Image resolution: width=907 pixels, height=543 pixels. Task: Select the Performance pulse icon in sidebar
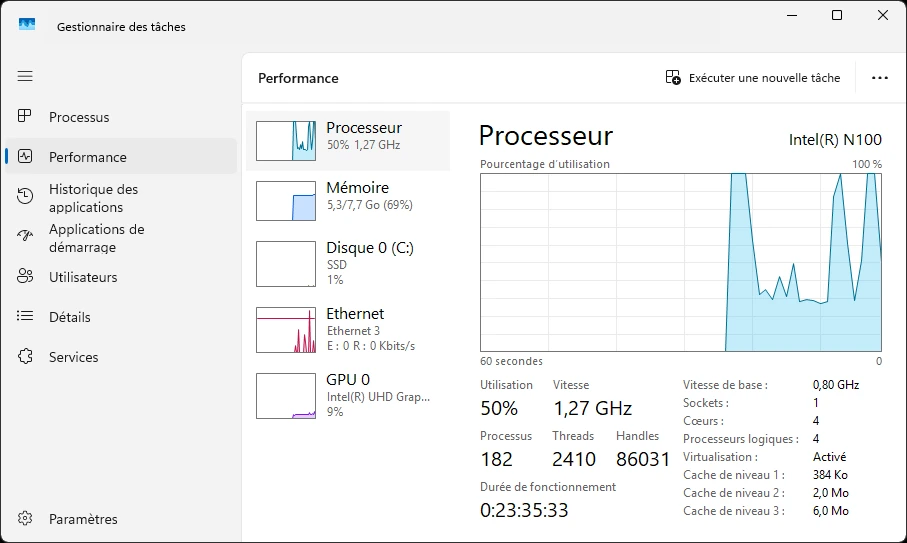tap(25, 156)
